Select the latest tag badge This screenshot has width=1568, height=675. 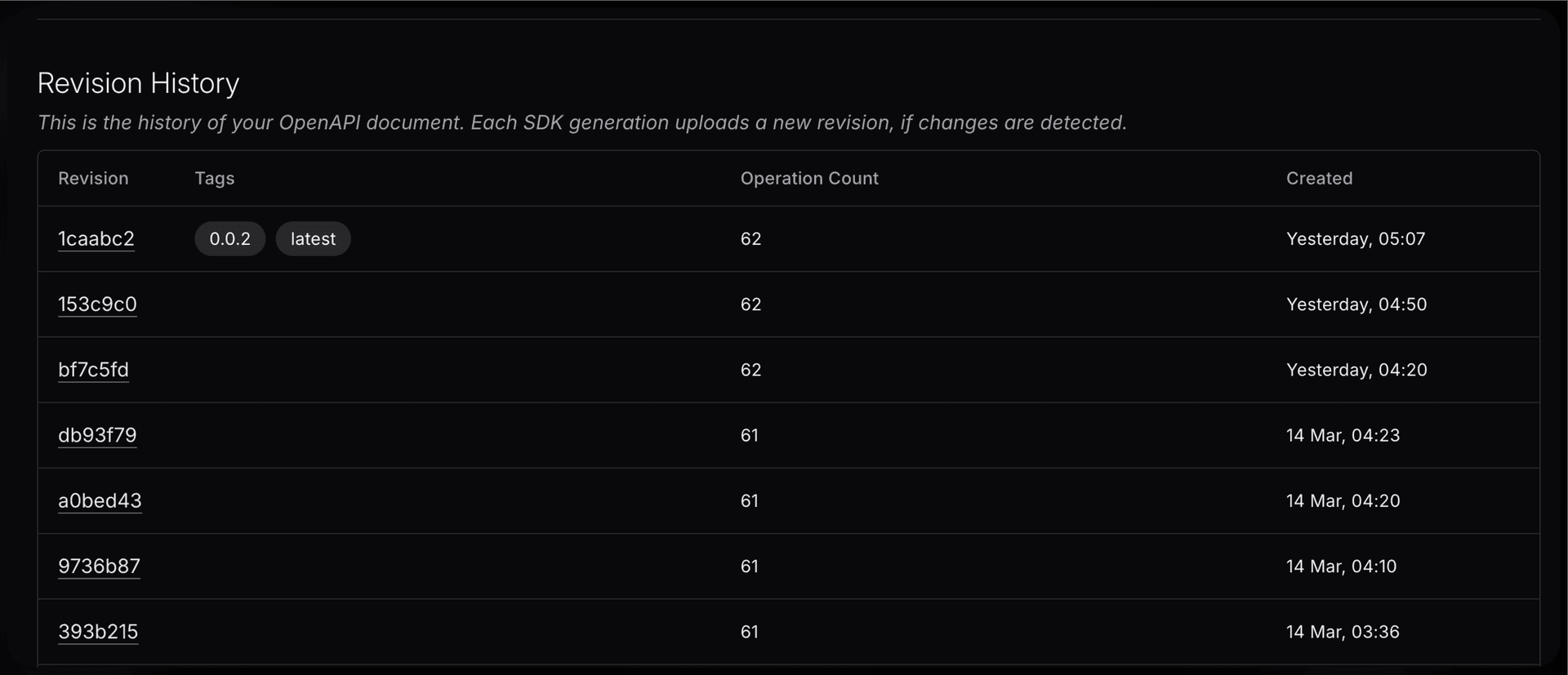pyautogui.click(x=313, y=238)
